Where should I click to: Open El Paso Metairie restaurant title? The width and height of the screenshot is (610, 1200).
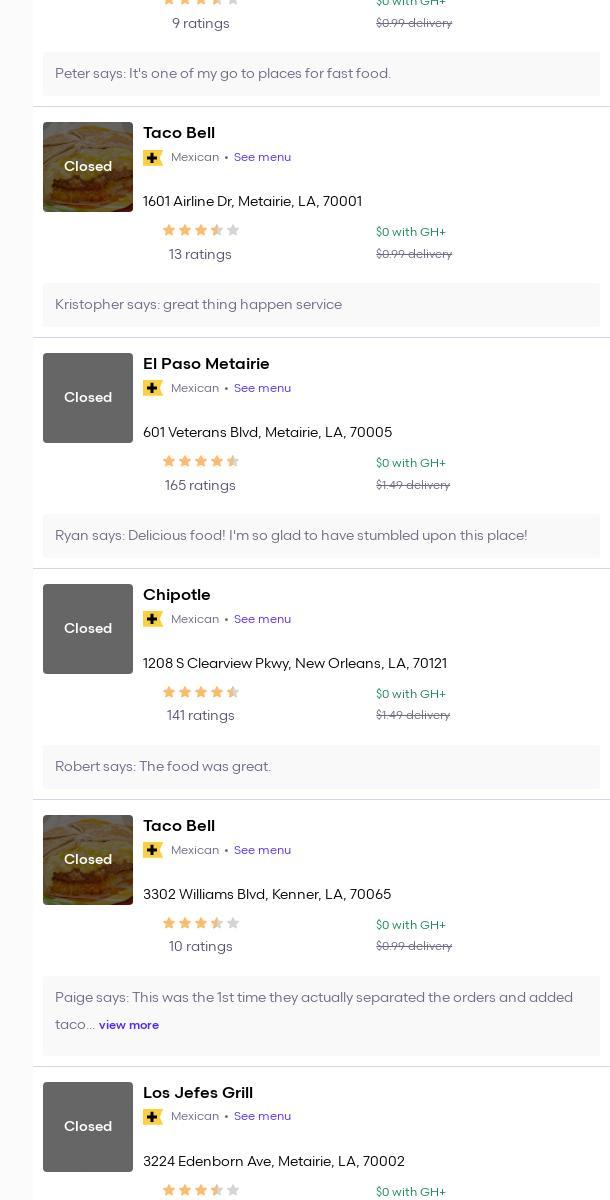206,364
